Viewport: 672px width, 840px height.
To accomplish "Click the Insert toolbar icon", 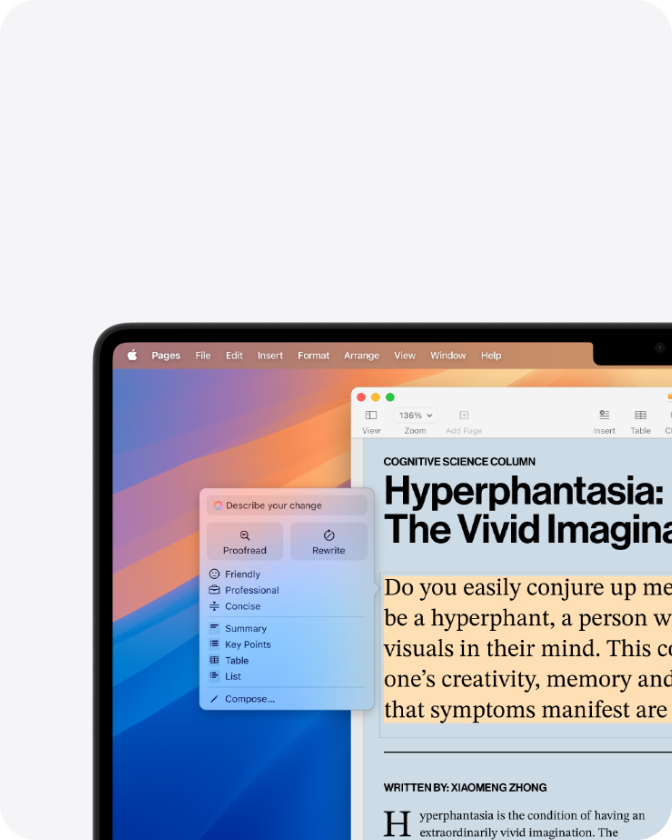I will [604, 415].
